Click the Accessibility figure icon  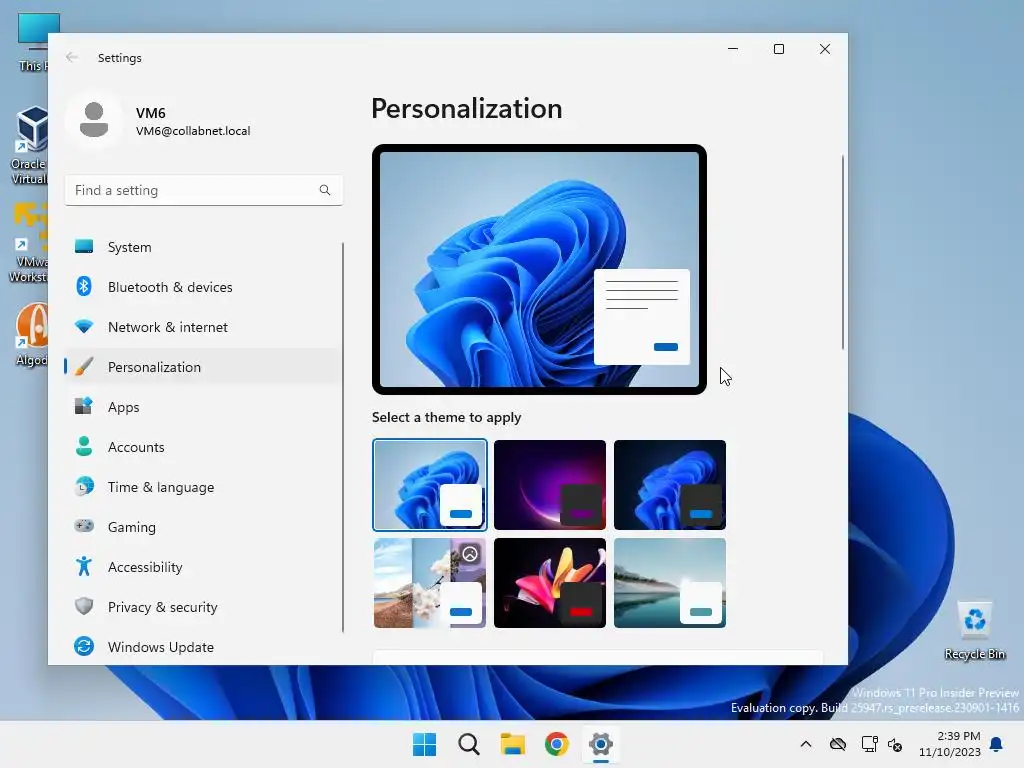tap(84, 566)
